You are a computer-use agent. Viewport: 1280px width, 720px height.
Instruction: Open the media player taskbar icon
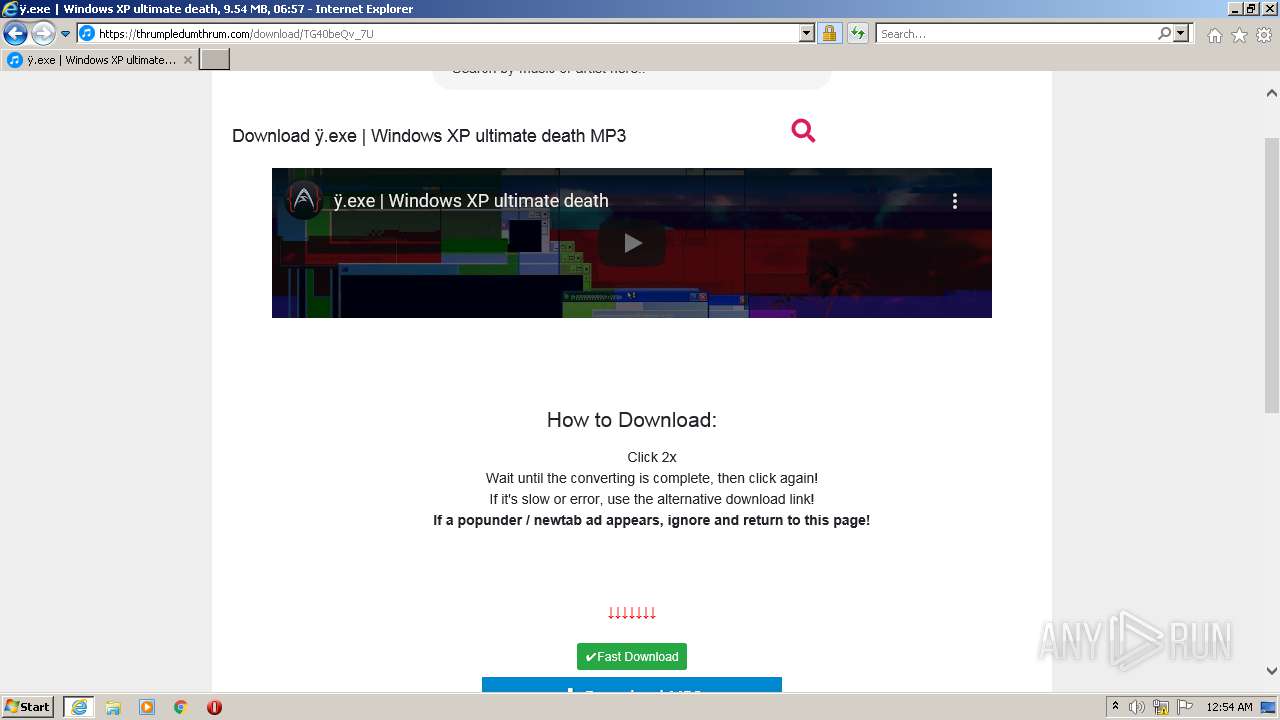(147, 707)
